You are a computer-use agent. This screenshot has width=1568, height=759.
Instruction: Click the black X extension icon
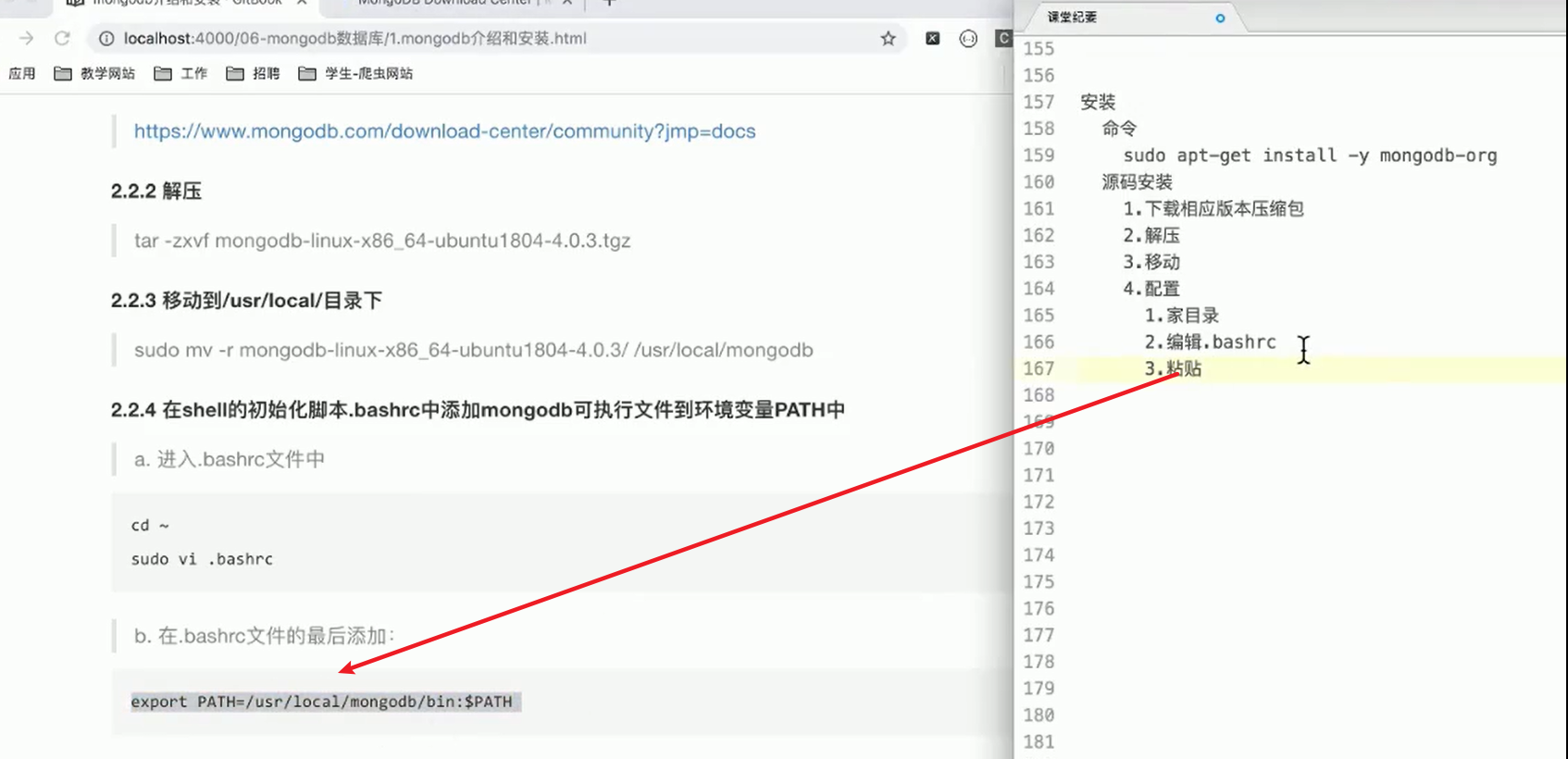point(933,38)
